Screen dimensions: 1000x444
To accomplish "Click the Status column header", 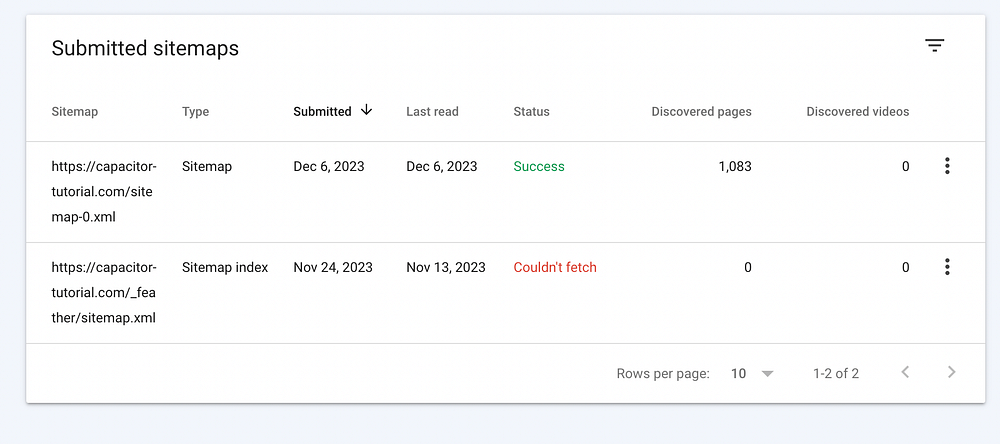I will pyautogui.click(x=531, y=112).
